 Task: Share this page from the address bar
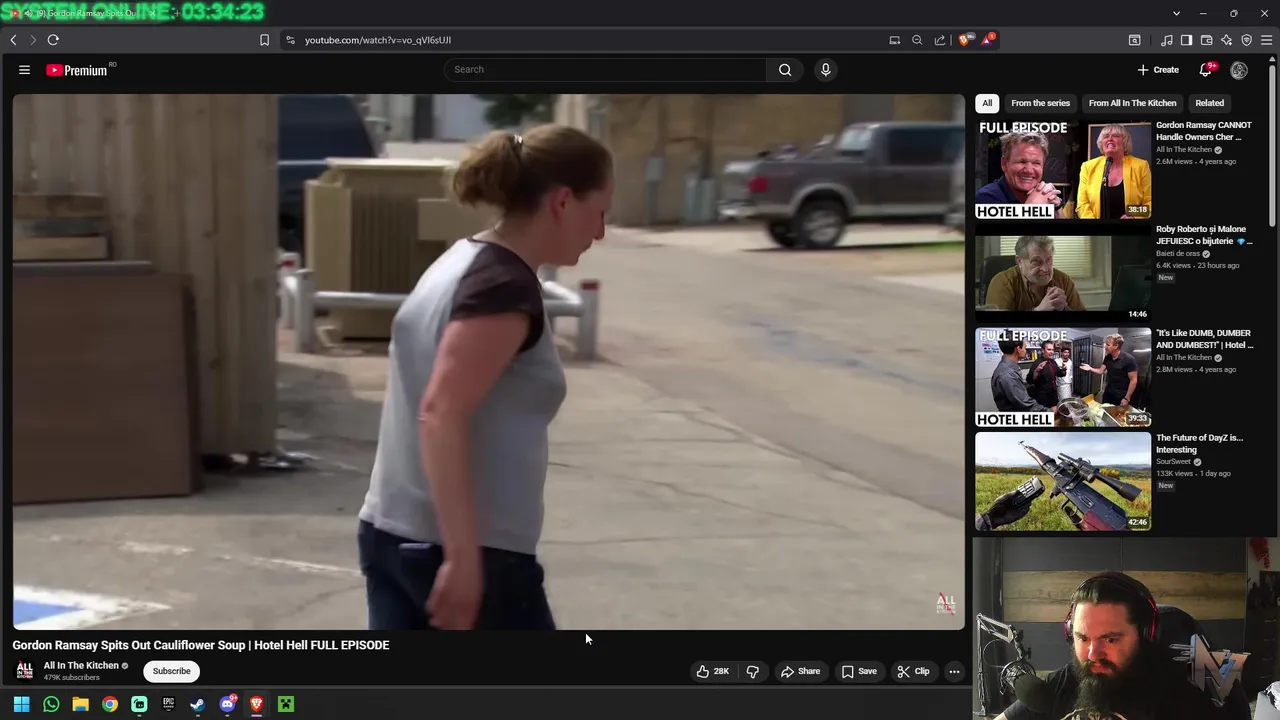click(x=940, y=40)
